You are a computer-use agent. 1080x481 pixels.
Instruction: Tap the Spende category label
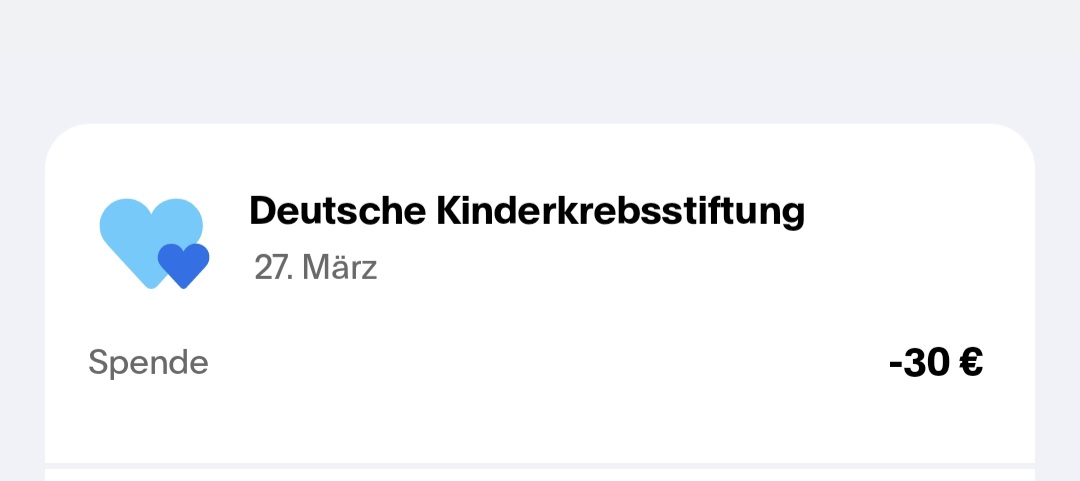pos(148,362)
